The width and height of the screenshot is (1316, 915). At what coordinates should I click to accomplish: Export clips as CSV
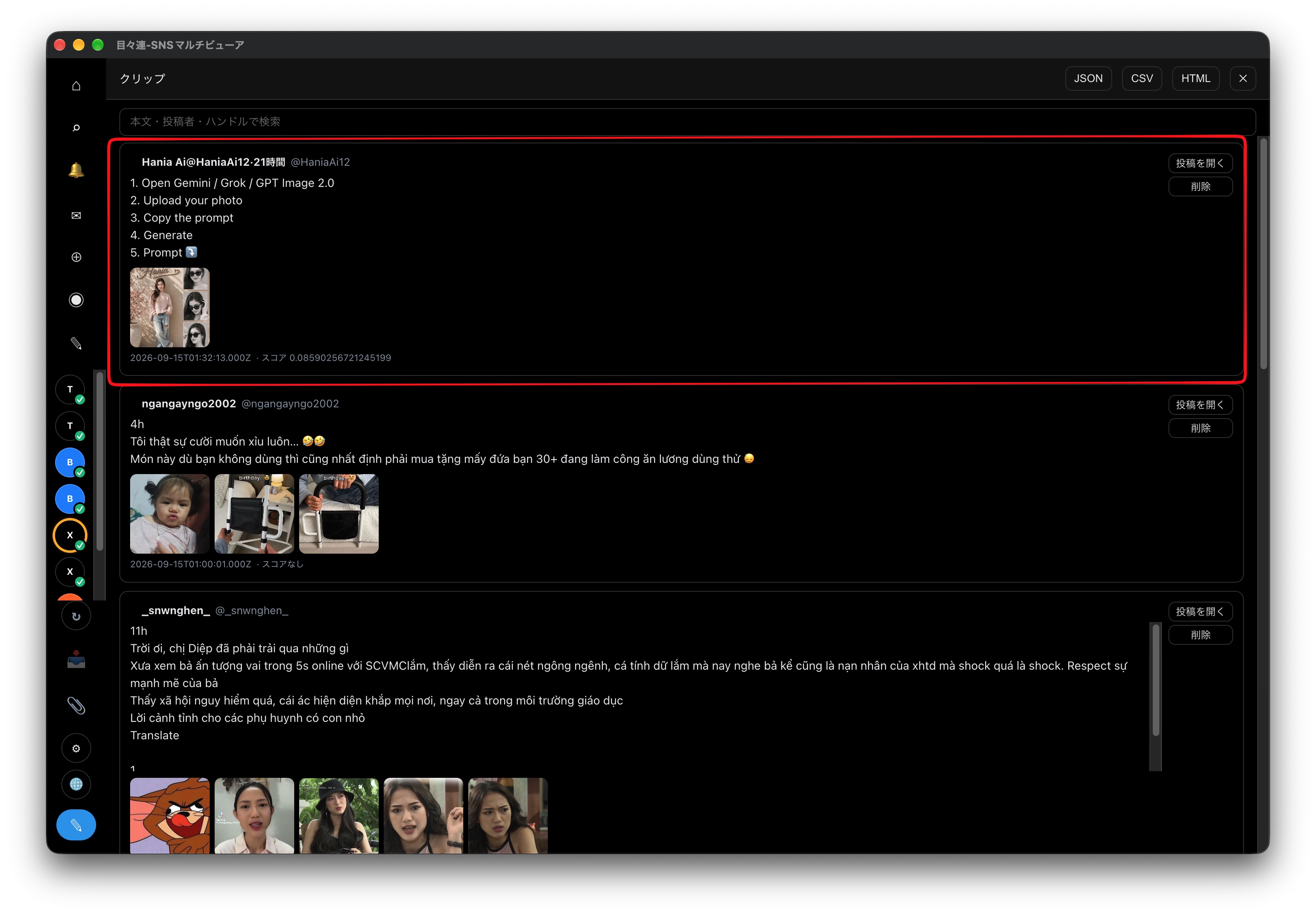[1142, 79]
